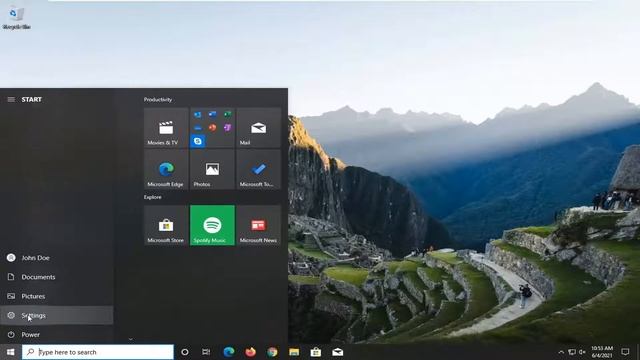The image size is (640, 360).
Task: Select the Recycle Bin desktop icon
Action: tap(16, 18)
